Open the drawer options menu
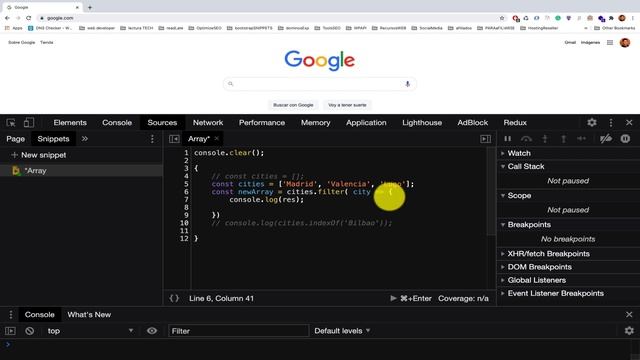The height and width of the screenshot is (360, 640). click(x=11, y=315)
